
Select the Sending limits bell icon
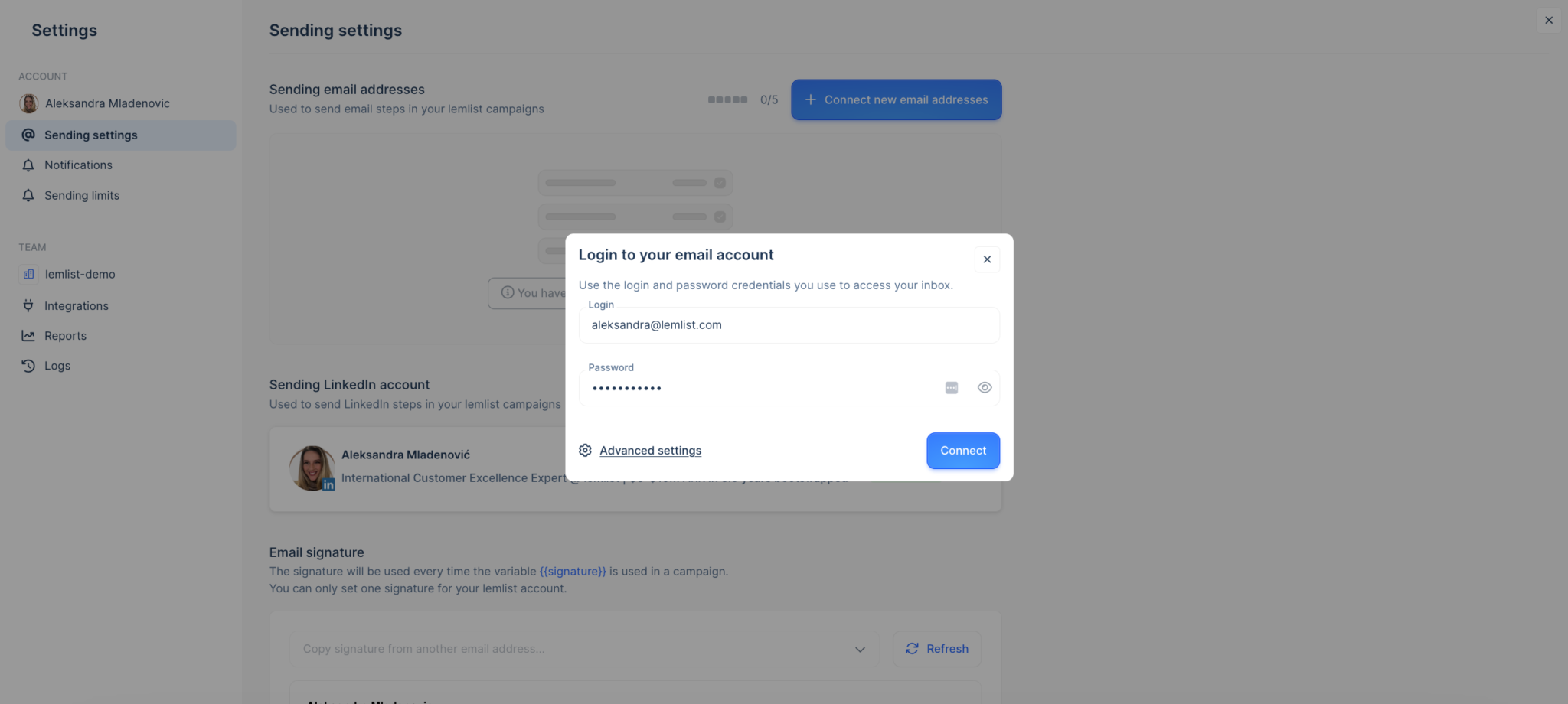click(x=28, y=195)
